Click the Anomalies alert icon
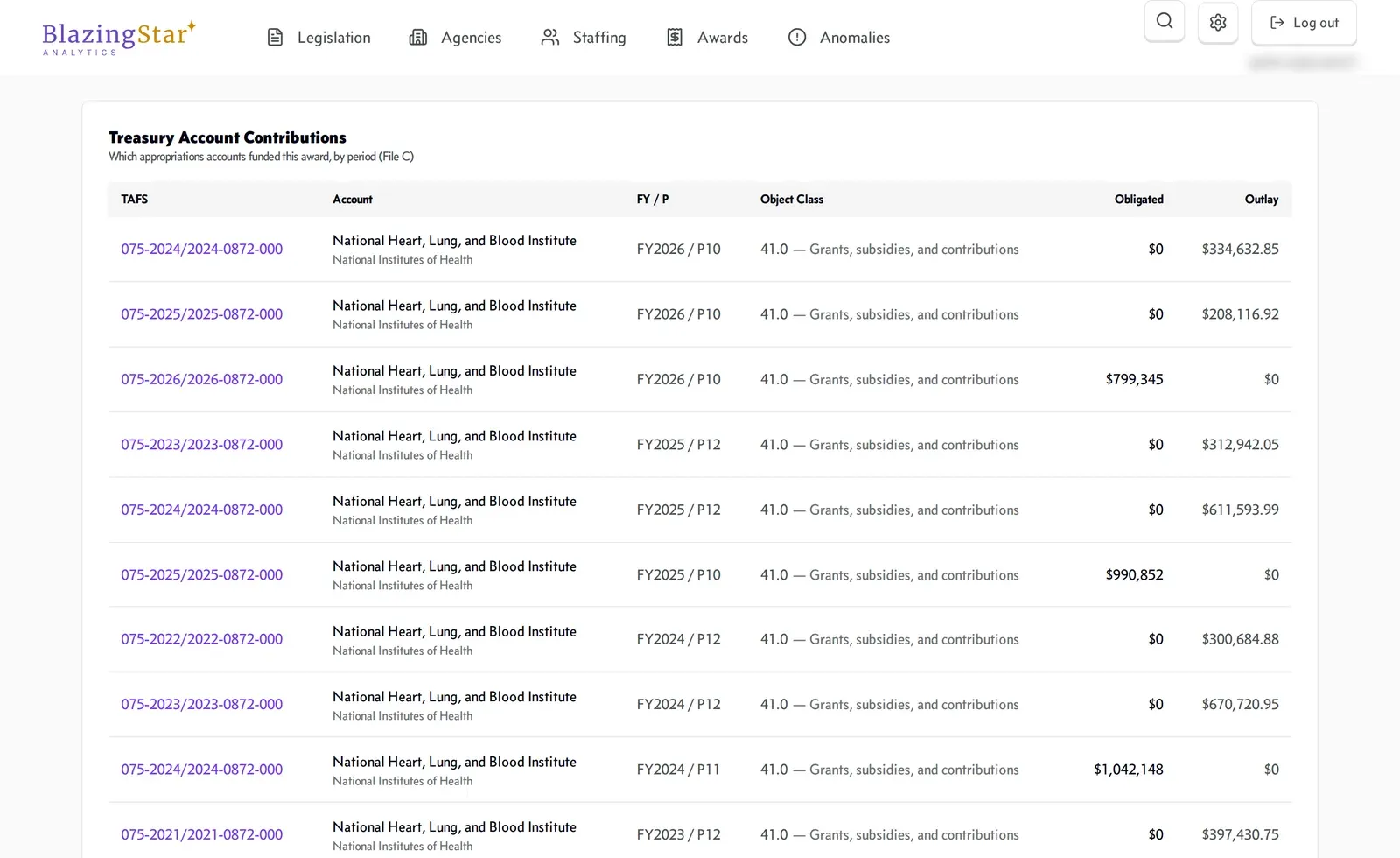This screenshot has height=858, width=1400. [797, 38]
